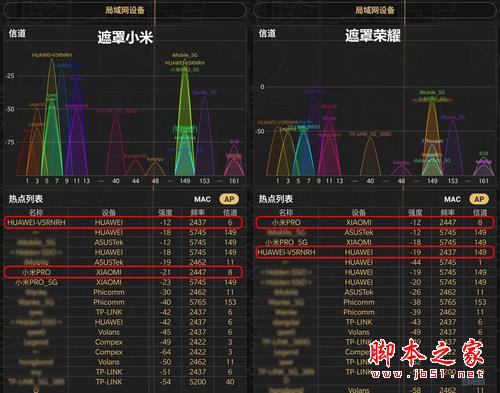Select left-list TP-LINK row with strength -51

[x=124, y=372]
